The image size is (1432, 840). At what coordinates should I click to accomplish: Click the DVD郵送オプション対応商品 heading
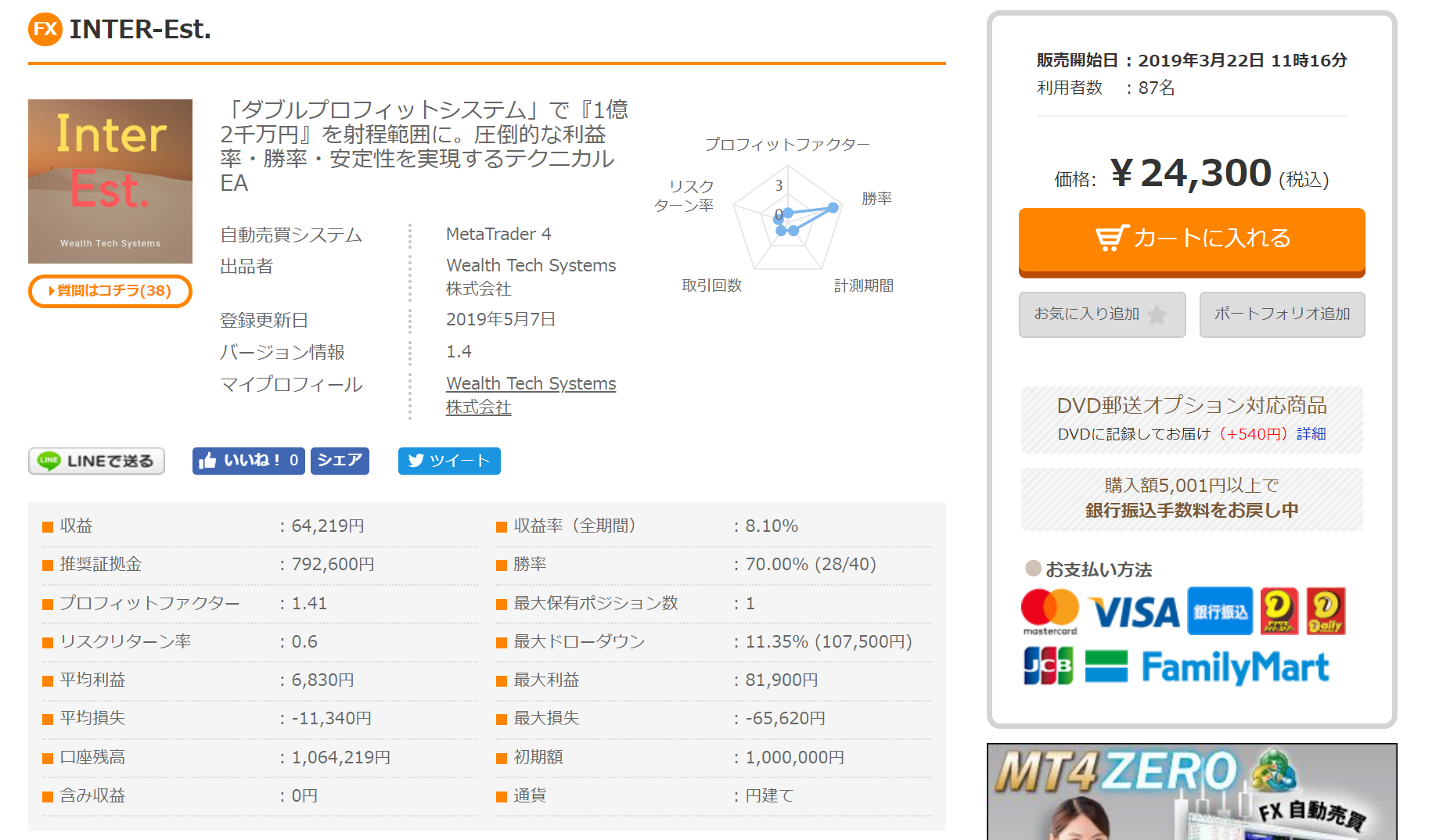click(1192, 405)
